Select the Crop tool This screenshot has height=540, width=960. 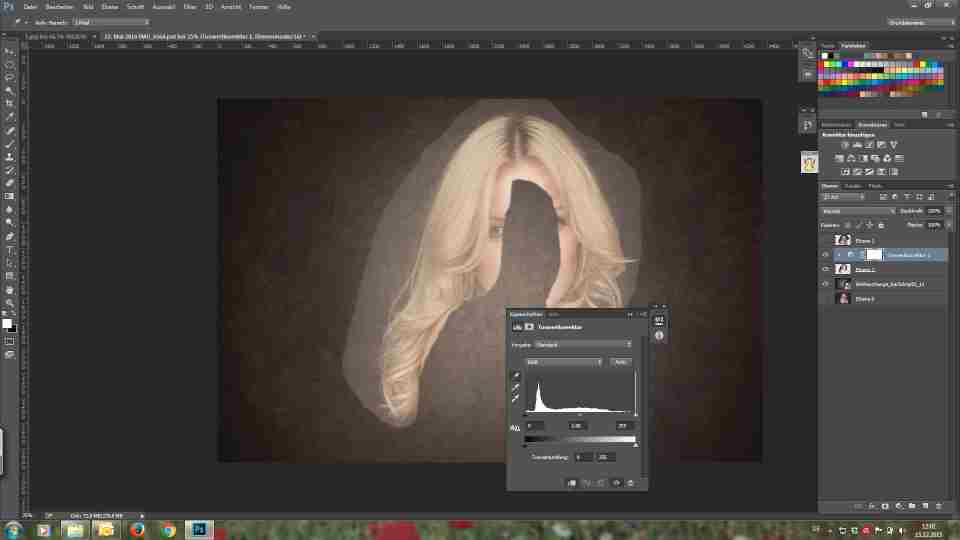click(x=10, y=103)
